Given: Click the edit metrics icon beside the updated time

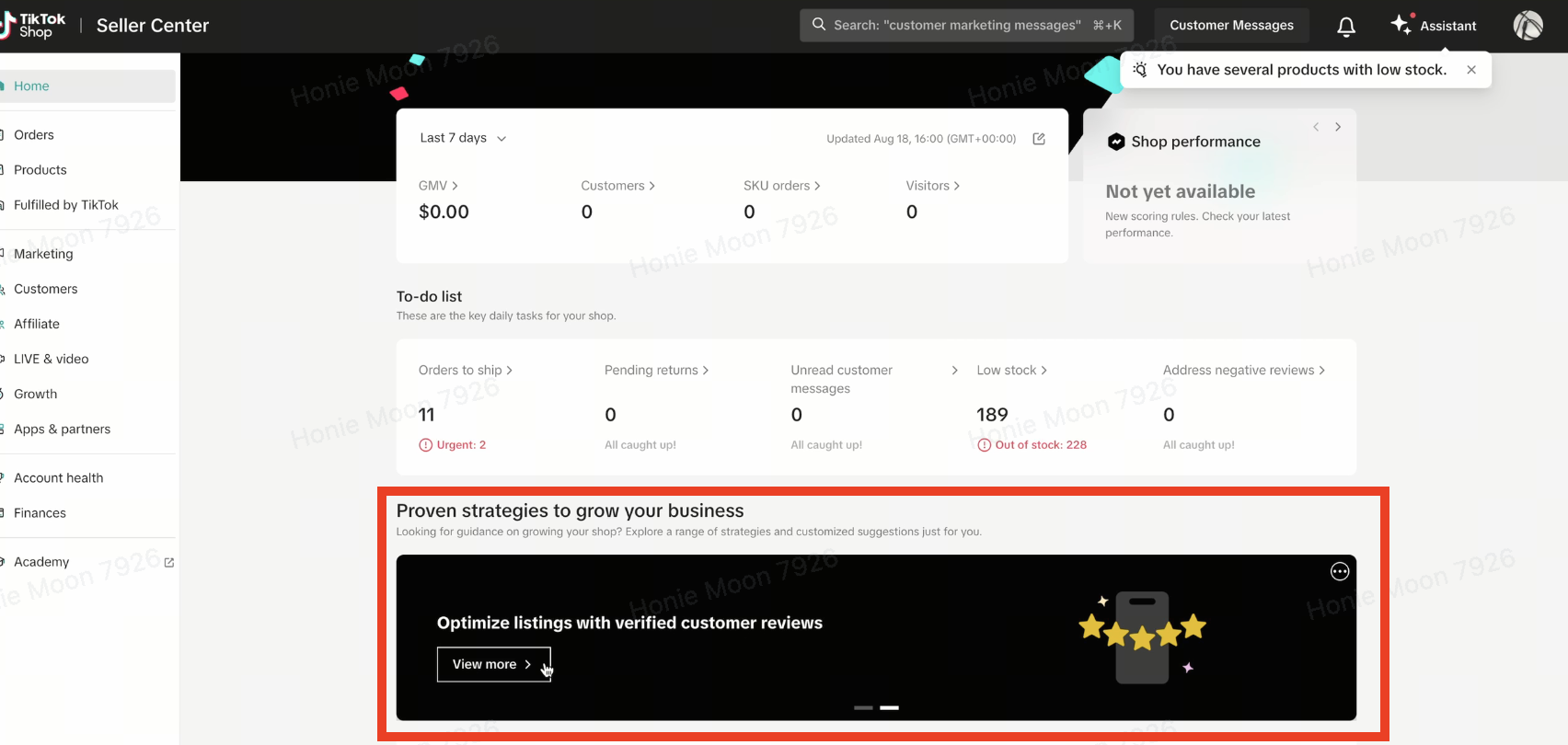Looking at the screenshot, I should (x=1039, y=139).
